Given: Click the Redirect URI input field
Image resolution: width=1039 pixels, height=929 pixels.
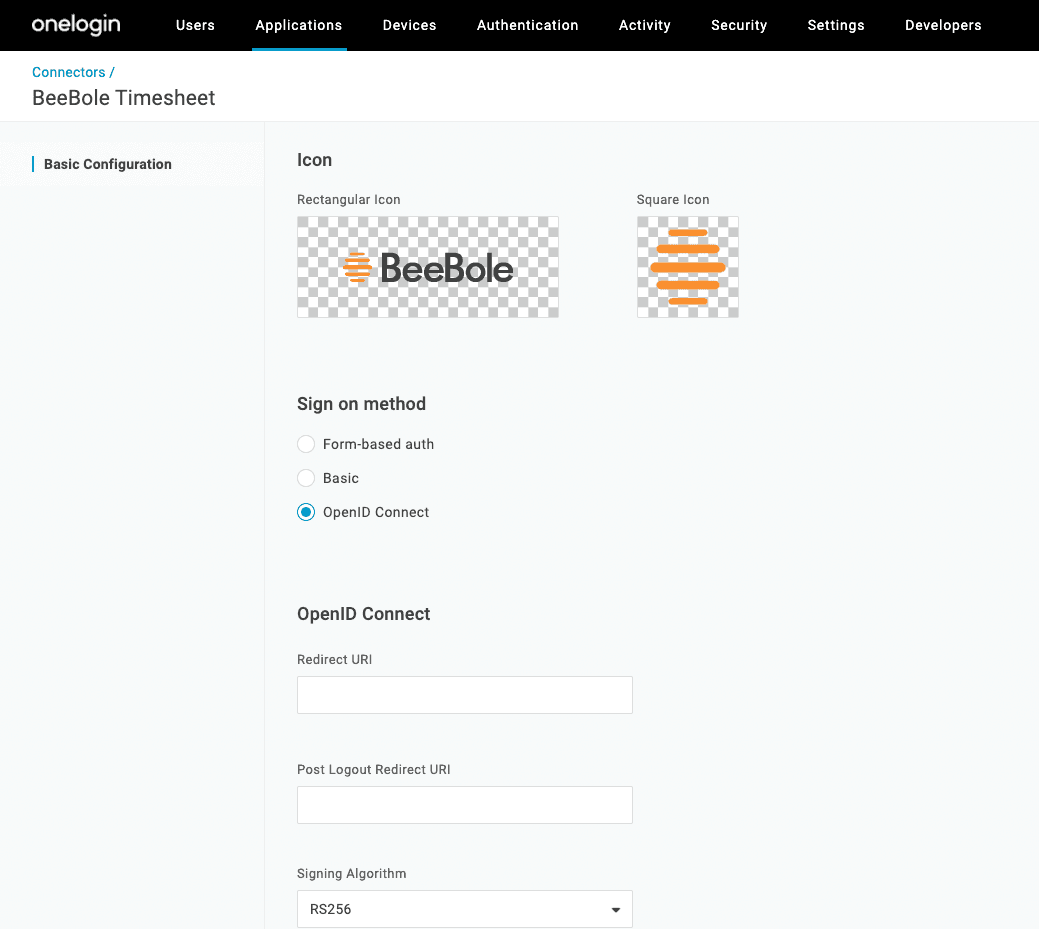Looking at the screenshot, I should point(464,695).
